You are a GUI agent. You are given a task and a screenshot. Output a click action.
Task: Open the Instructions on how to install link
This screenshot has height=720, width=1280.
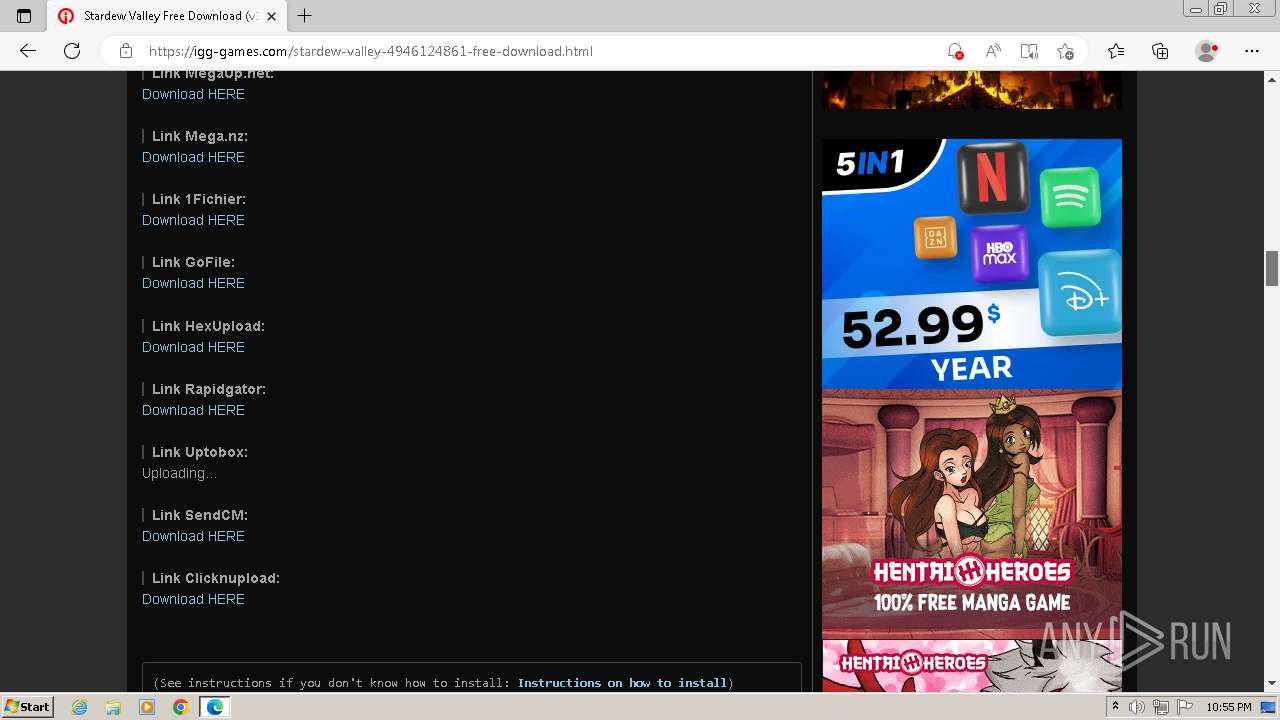[622, 683]
